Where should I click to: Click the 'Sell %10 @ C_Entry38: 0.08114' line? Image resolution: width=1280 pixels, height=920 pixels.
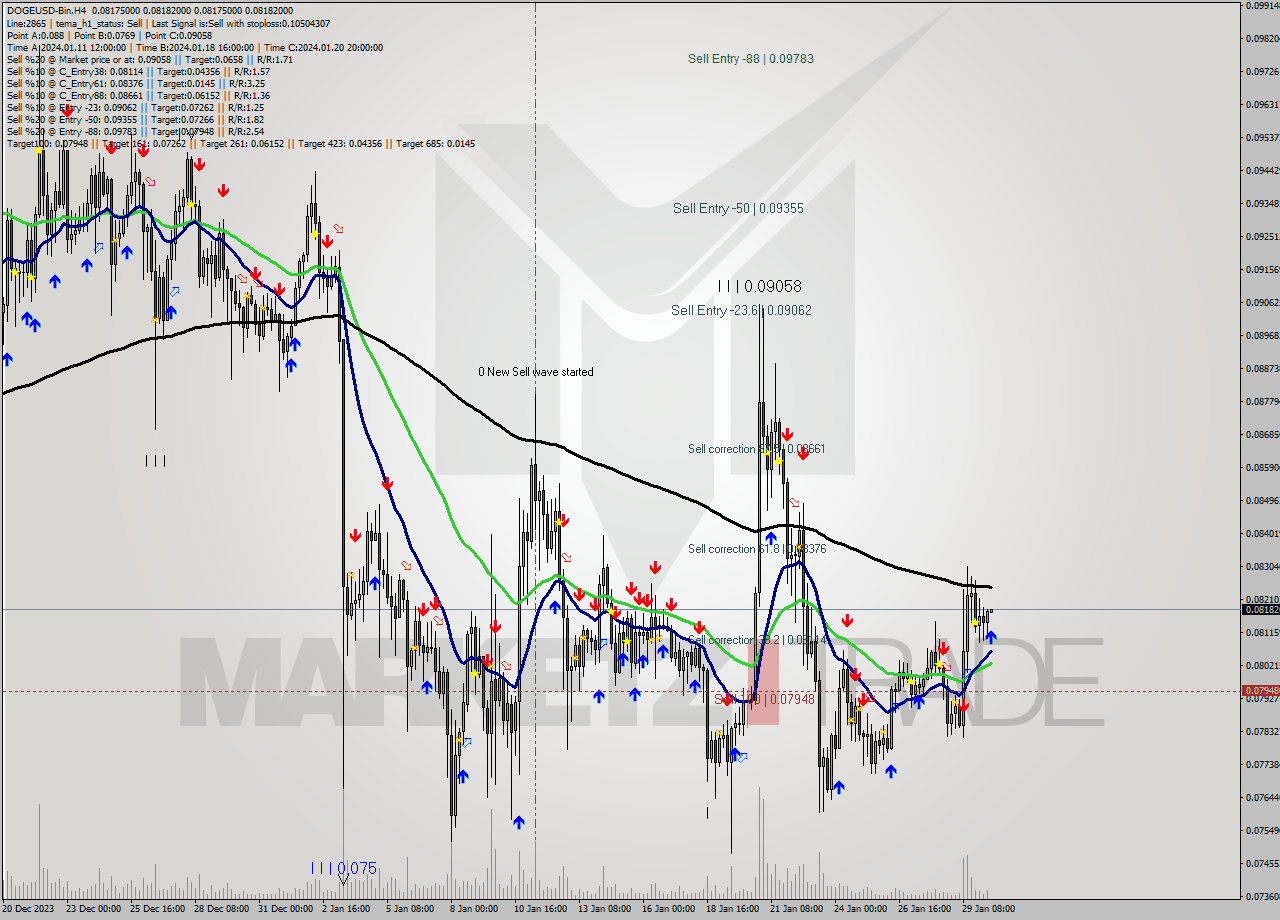click(138, 71)
